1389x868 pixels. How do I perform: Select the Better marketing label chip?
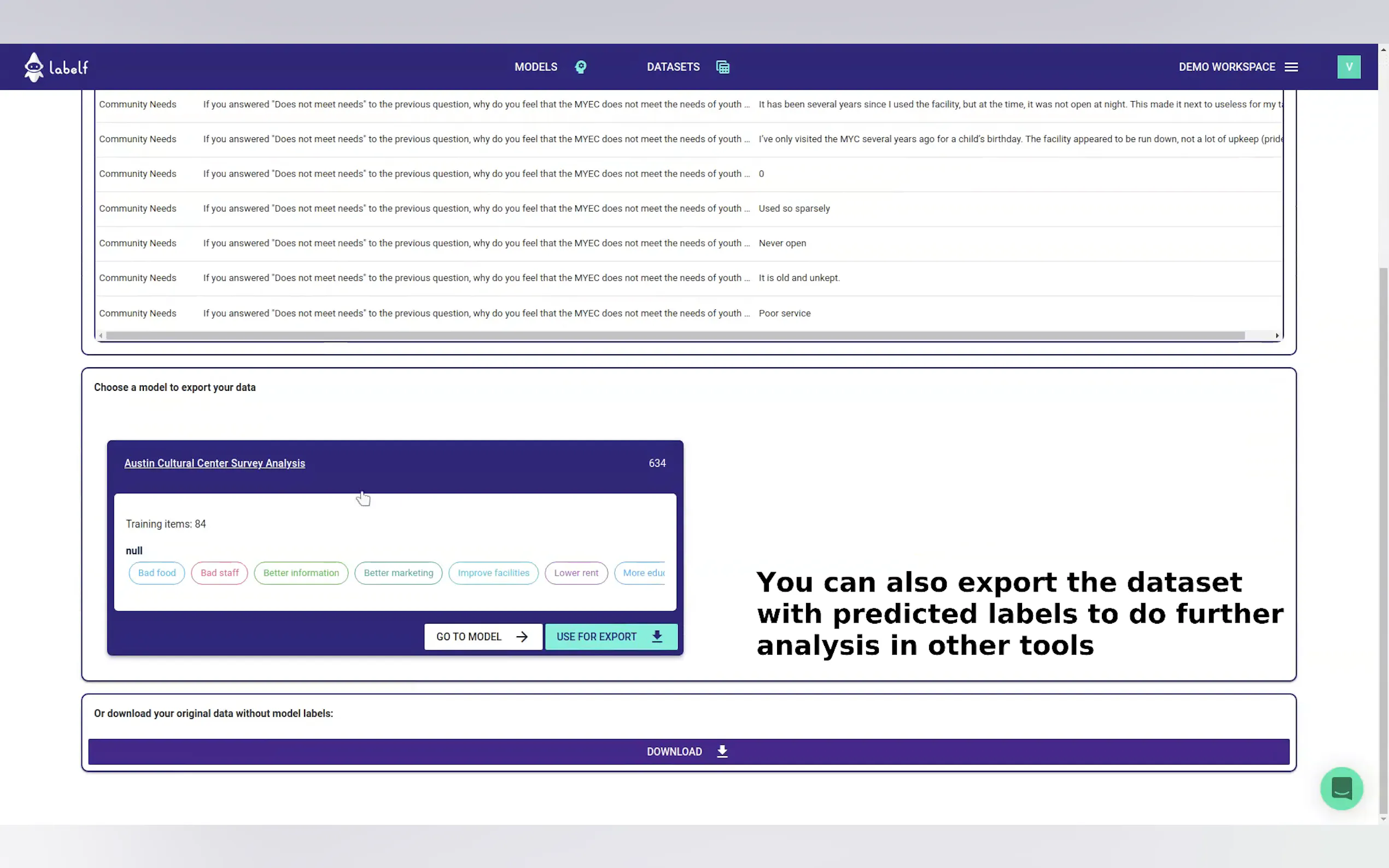point(398,573)
